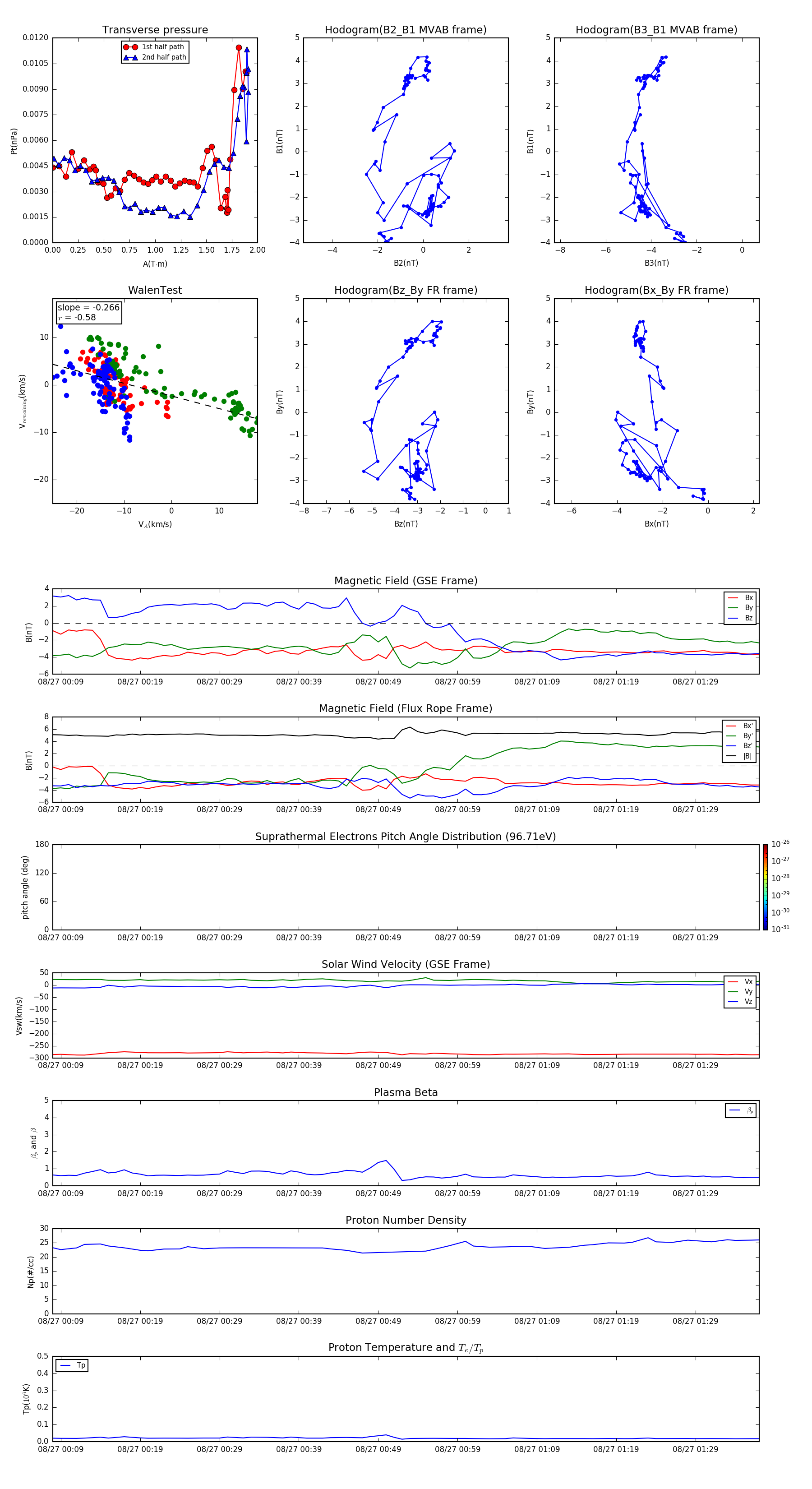This screenshot has height=1489, width=812.
Task: Click the 'WalenTest' plot title
Action: coord(155,290)
